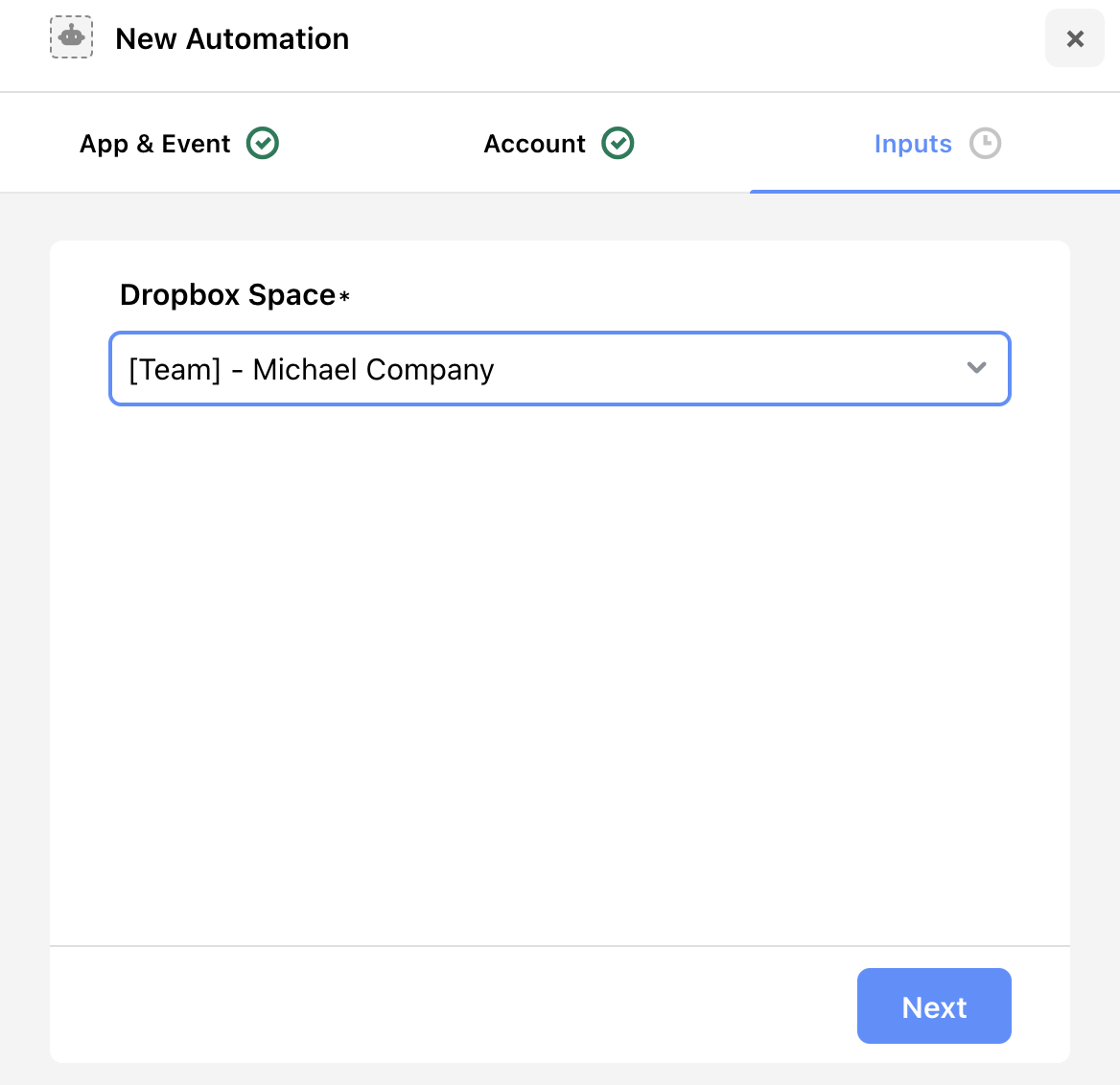The height and width of the screenshot is (1085, 1120).
Task: Click the required asterisk after Dropbox Space
Action: pos(344,295)
